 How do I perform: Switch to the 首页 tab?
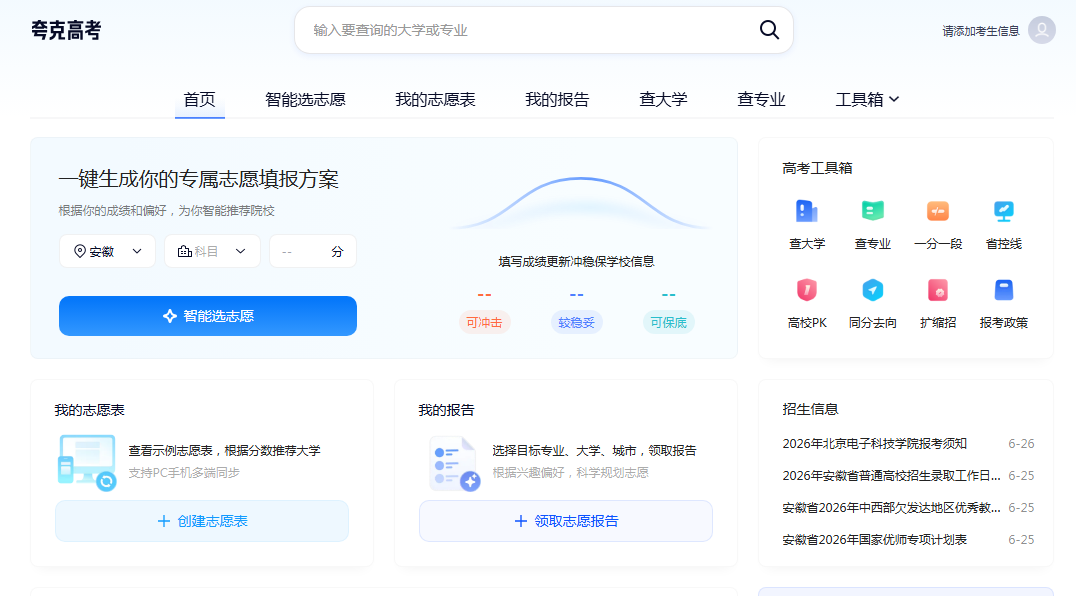tap(200, 99)
